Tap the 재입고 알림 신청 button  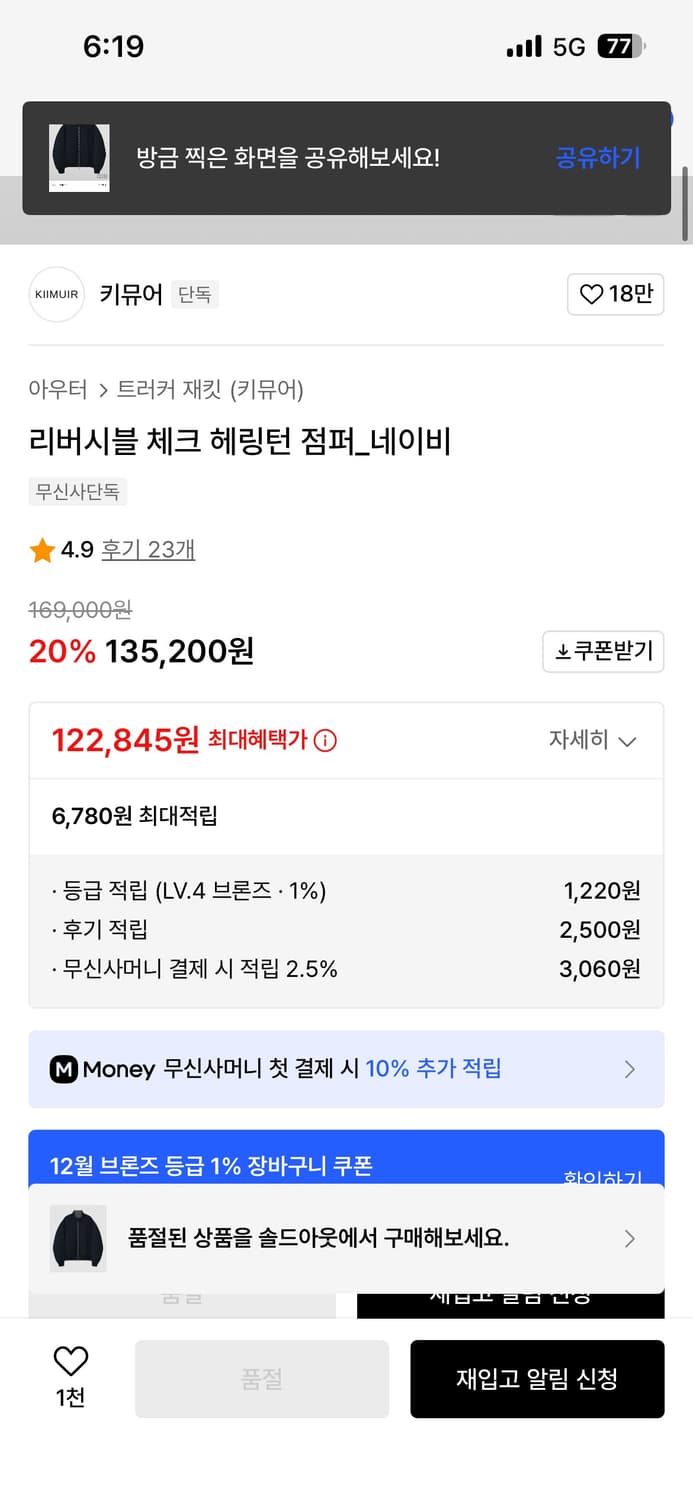tap(537, 1378)
